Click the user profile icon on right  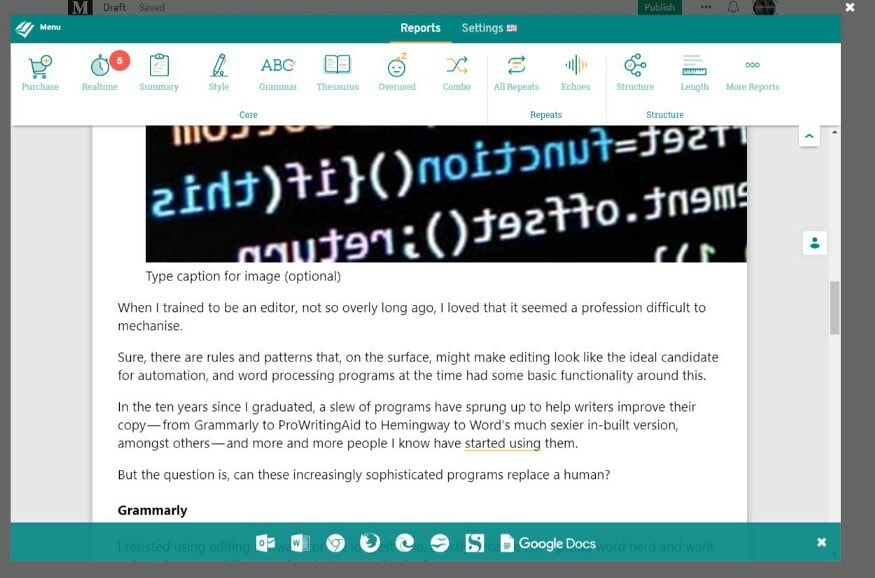click(815, 243)
